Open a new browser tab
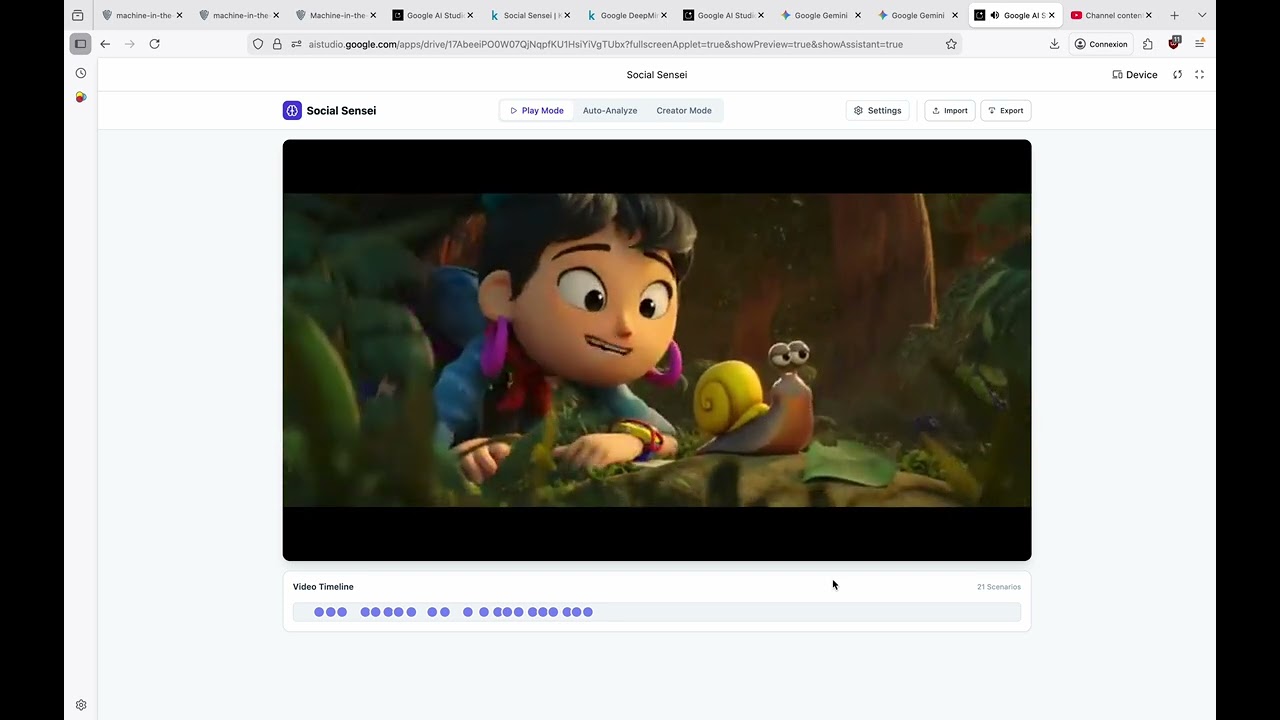The width and height of the screenshot is (1280, 720). pyautogui.click(x=1174, y=15)
